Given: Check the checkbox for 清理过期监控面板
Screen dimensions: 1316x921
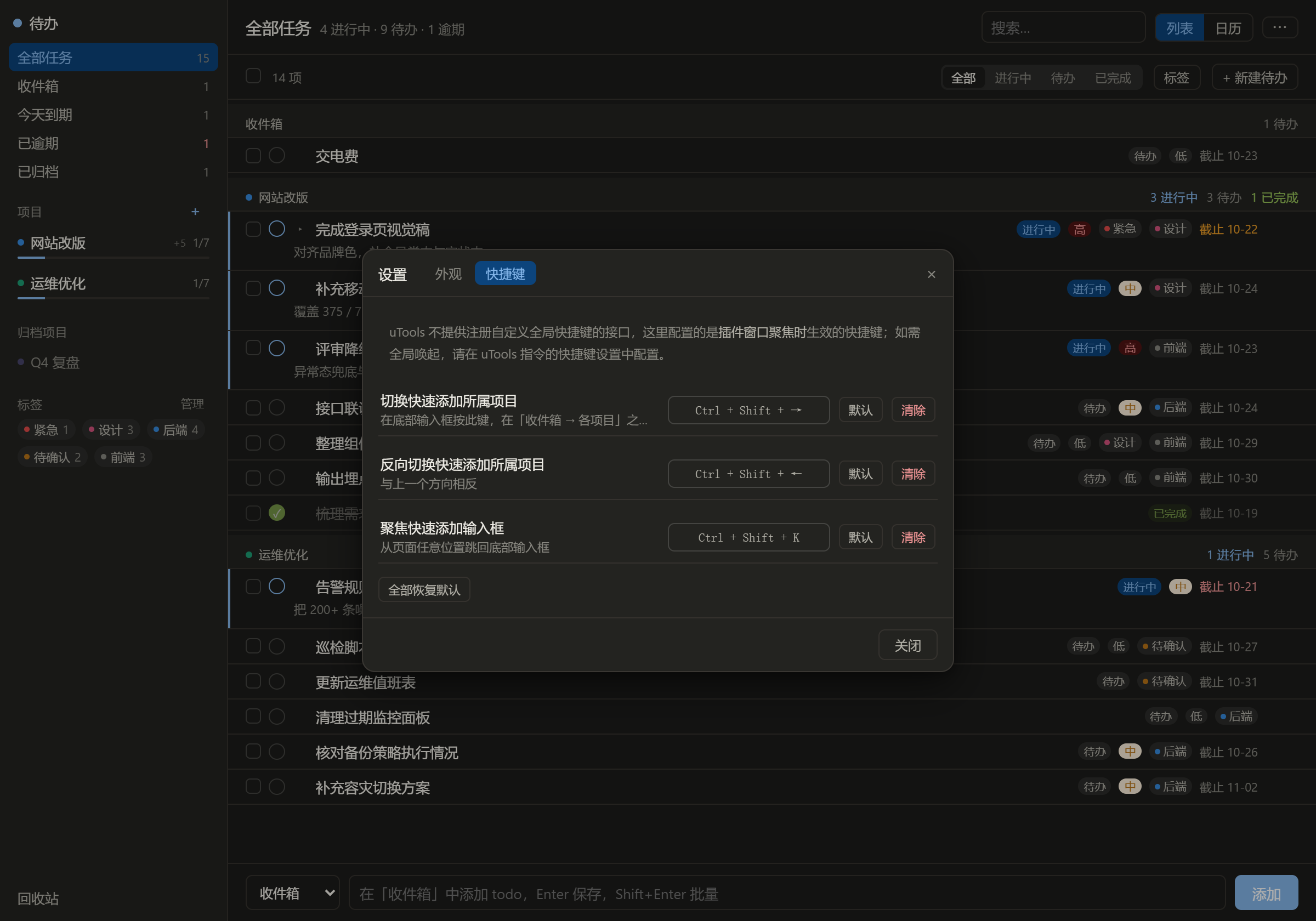Looking at the screenshot, I should (x=253, y=716).
